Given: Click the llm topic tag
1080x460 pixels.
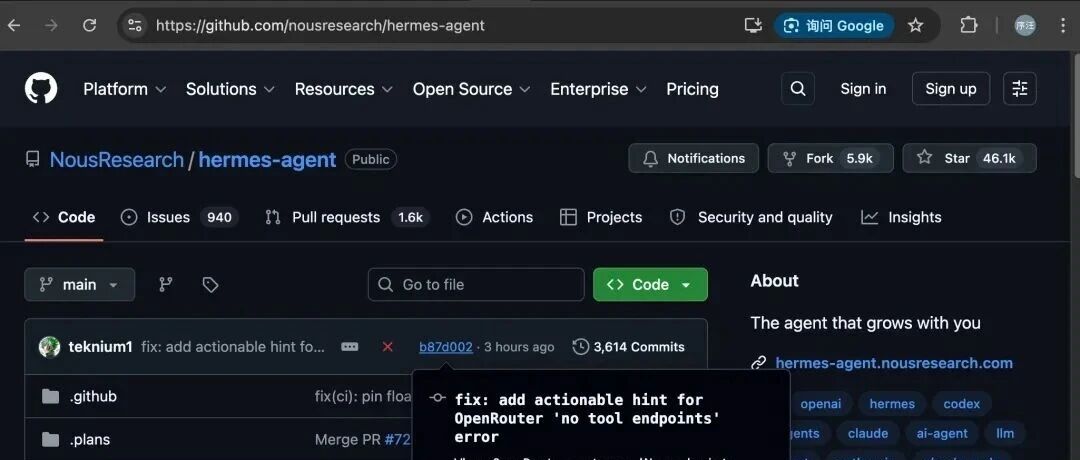Looking at the screenshot, I should [x=1005, y=434].
